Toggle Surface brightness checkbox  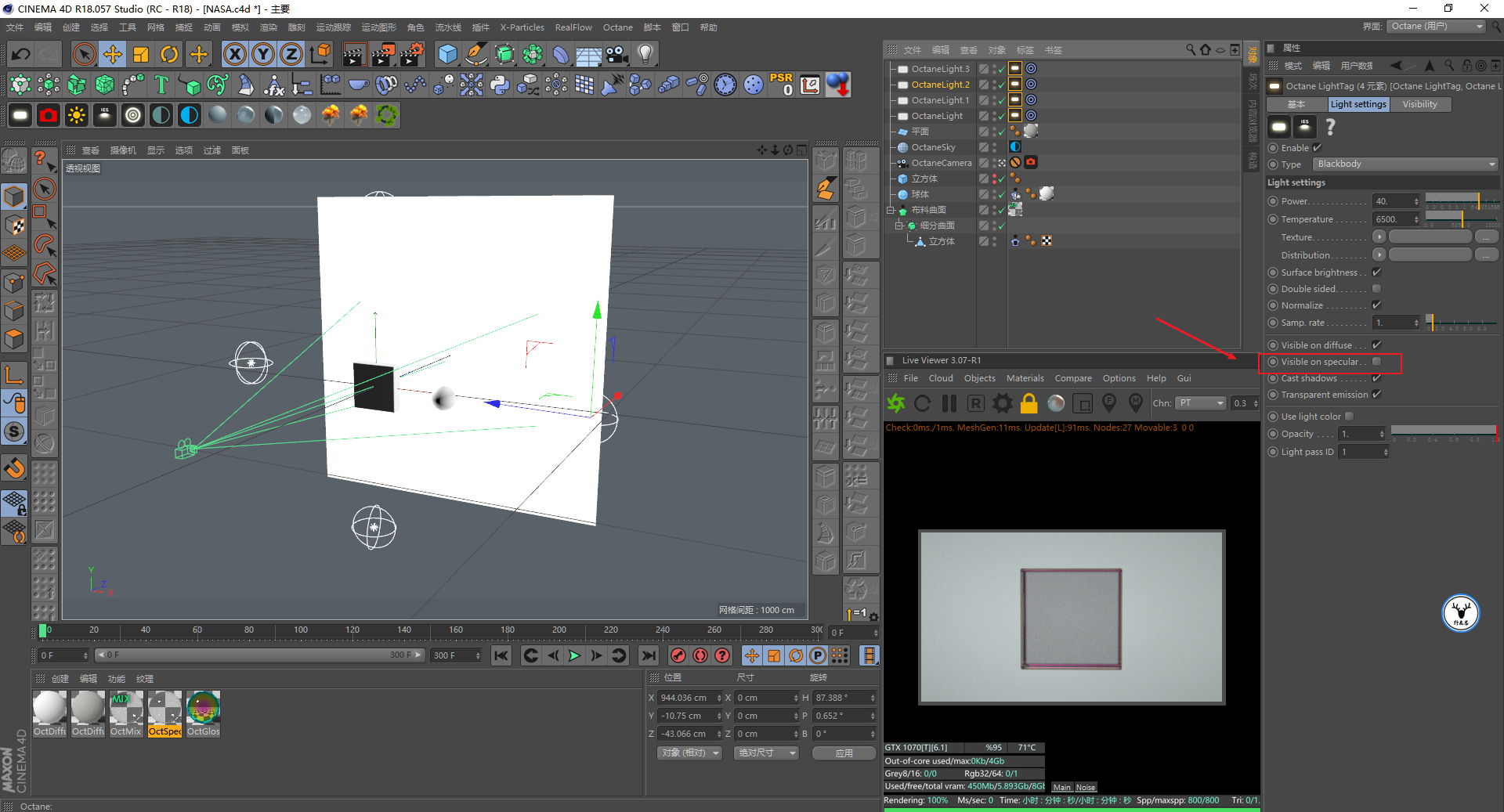[x=1376, y=272]
